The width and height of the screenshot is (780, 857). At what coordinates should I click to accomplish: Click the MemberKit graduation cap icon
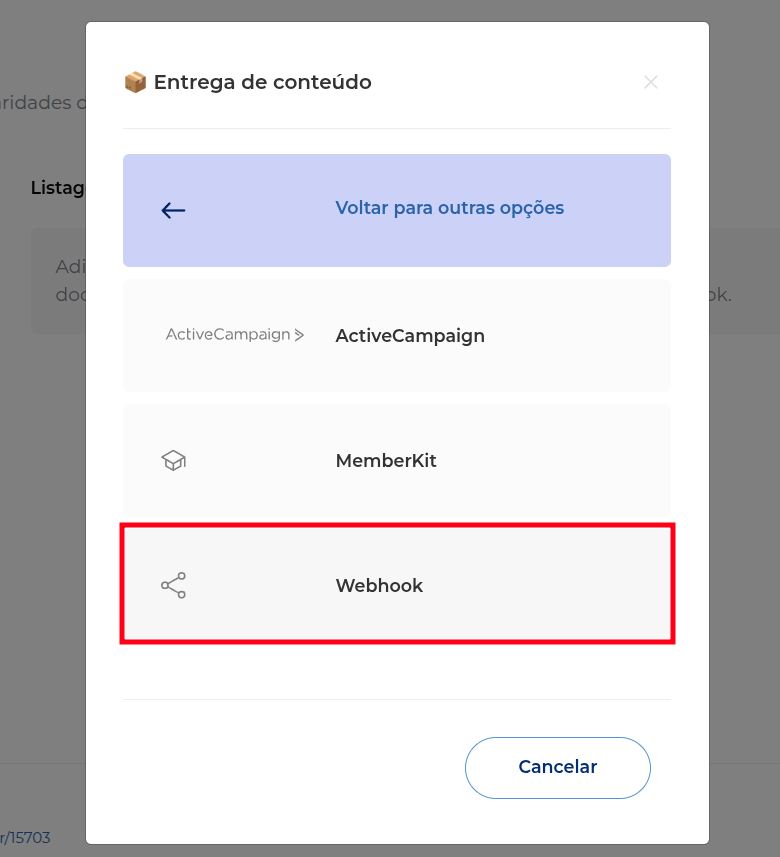point(174,461)
